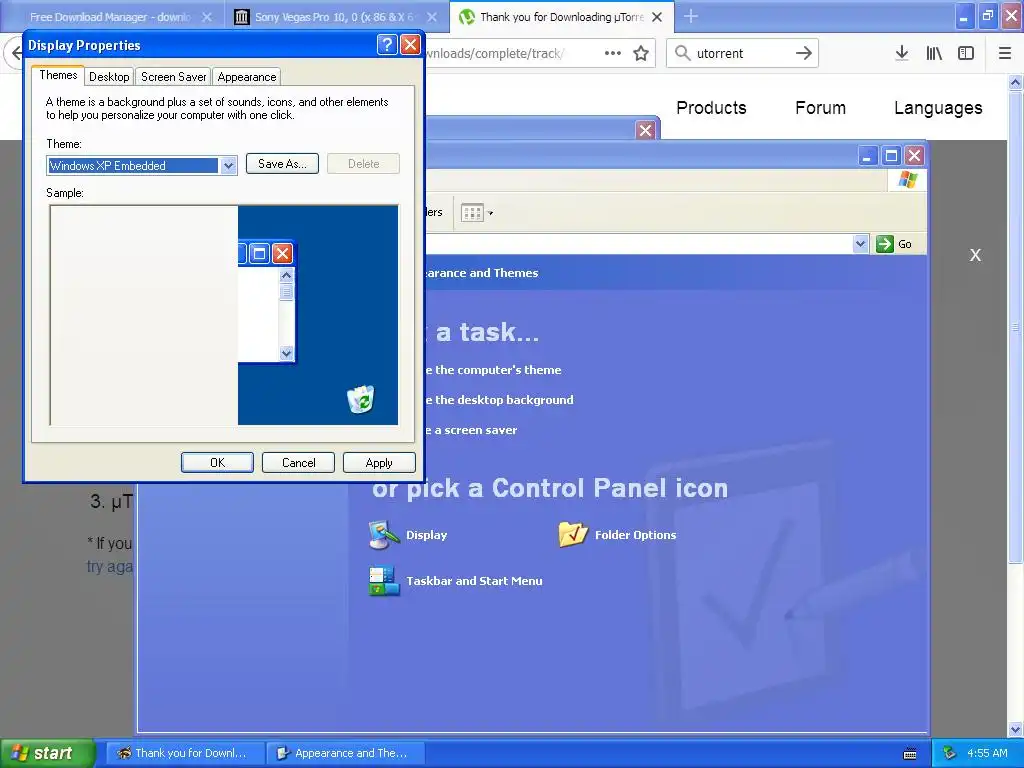Click the Save As... button
Image resolution: width=1024 pixels, height=768 pixels.
click(282, 164)
